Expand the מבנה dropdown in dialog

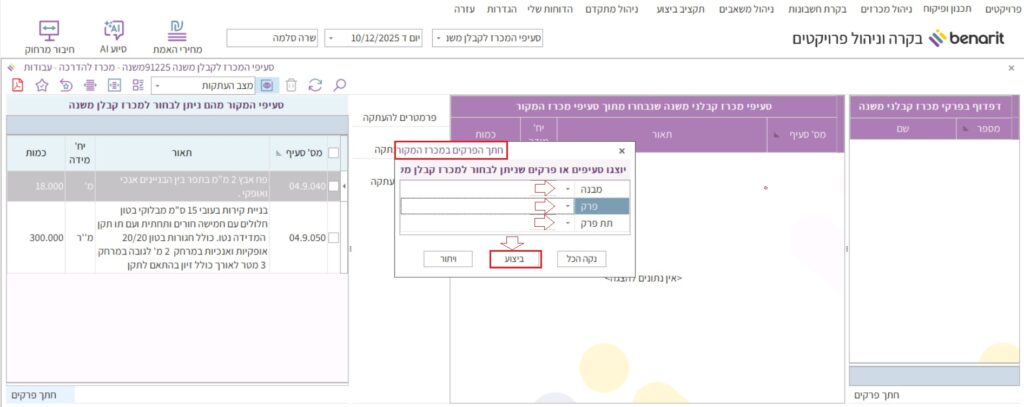tap(568, 188)
